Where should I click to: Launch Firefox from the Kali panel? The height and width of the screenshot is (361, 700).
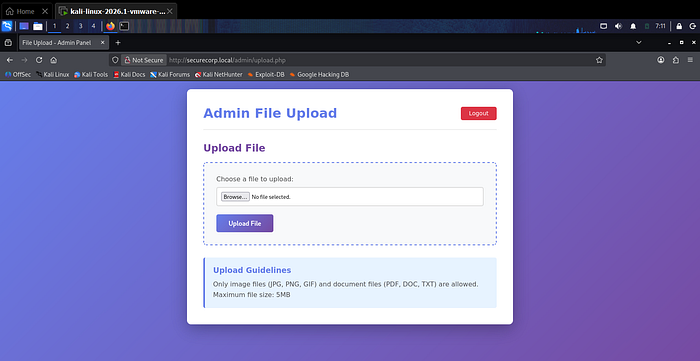tap(110, 26)
